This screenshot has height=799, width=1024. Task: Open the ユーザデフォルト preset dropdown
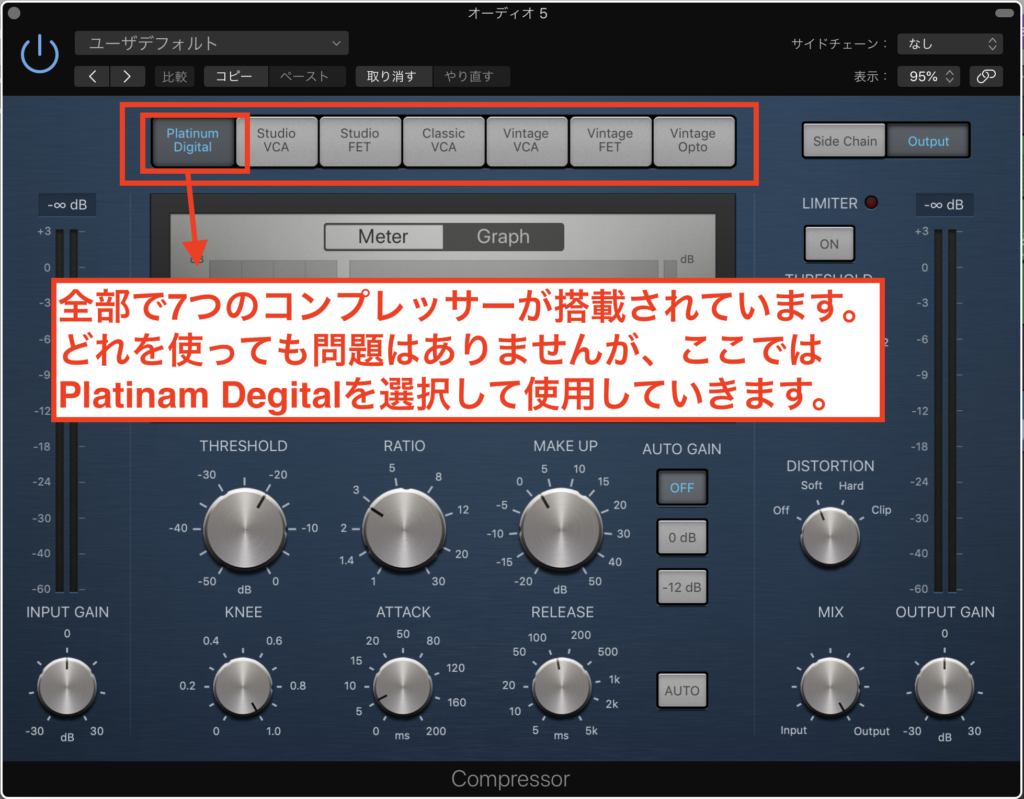tap(212, 43)
